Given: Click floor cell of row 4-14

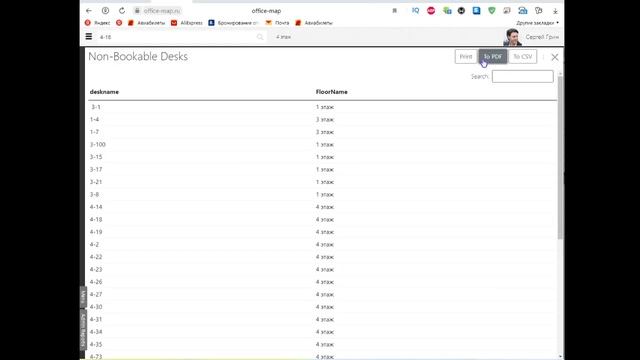Looking at the screenshot, I should click(324, 207).
